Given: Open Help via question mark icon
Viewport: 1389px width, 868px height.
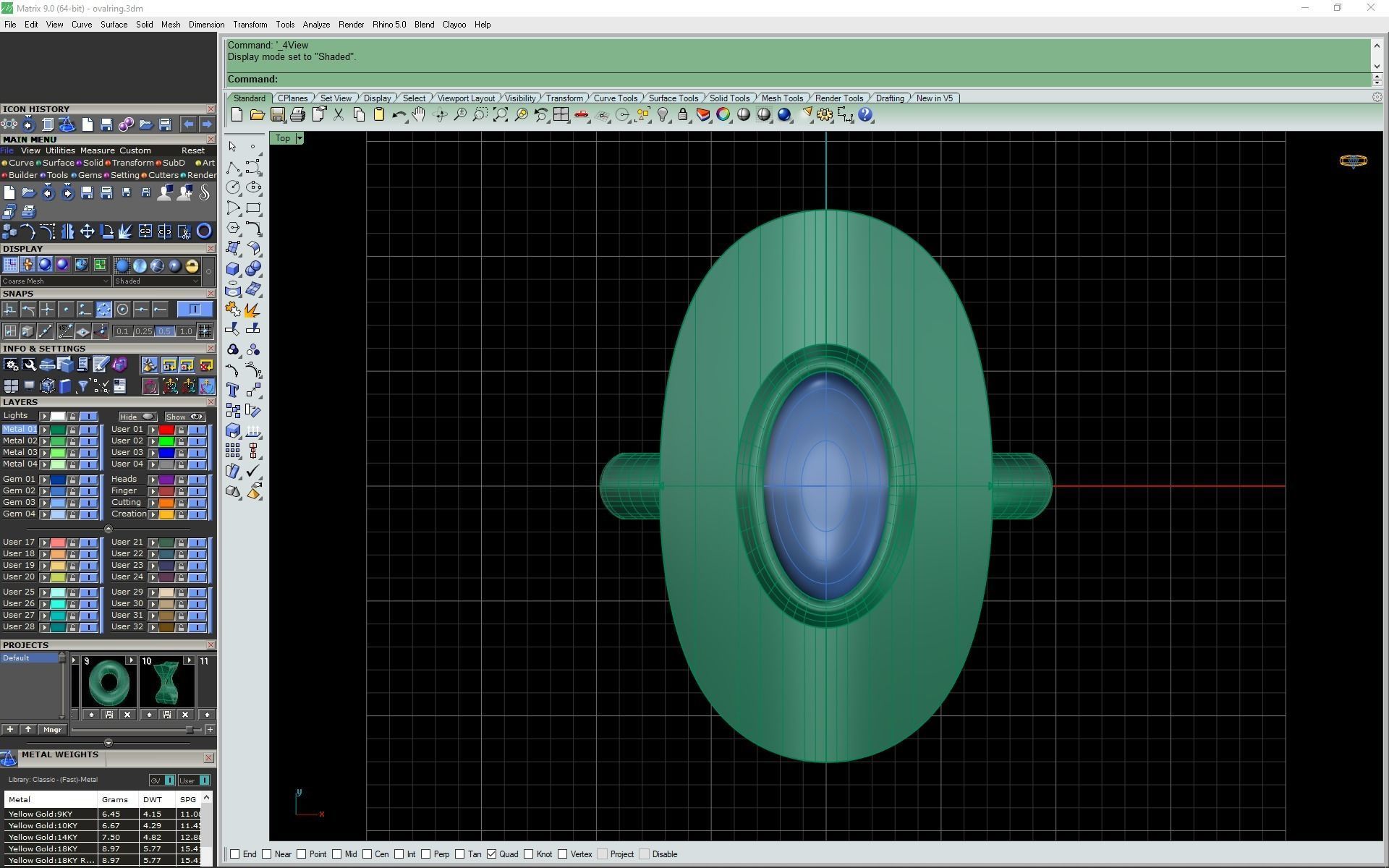Looking at the screenshot, I should tap(865, 115).
